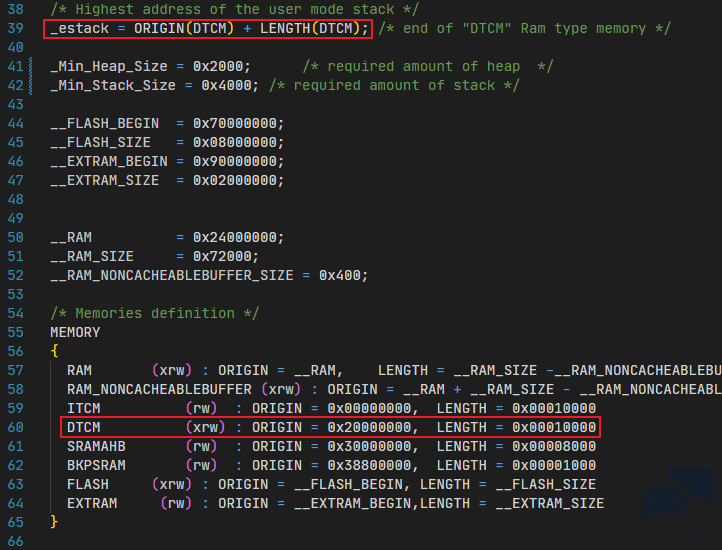Image resolution: width=722 pixels, height=550 pixels.
Task: Click __EXTRAM_BEGIN symbol on line 46
Action: (109, 161)
